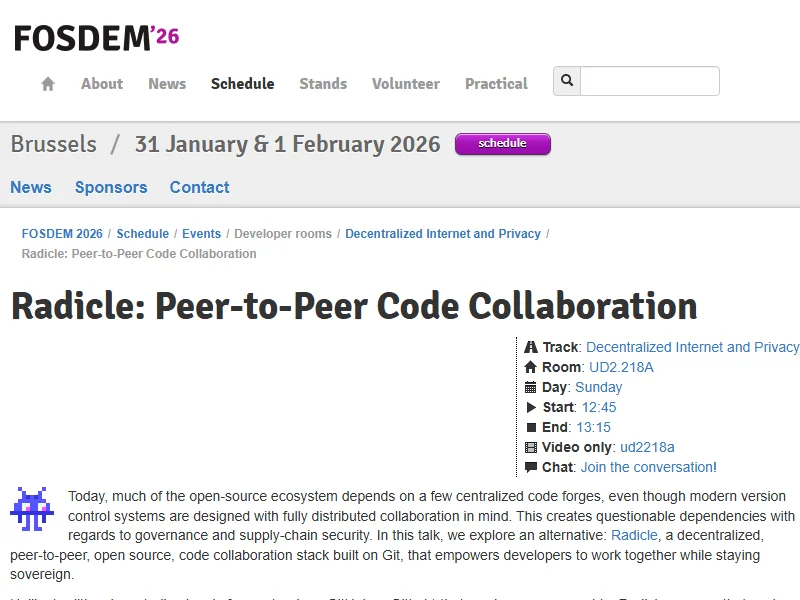Click the FOSDEM'26 logo
Viewport: 800px width, 600px height.
coord(96,38)
